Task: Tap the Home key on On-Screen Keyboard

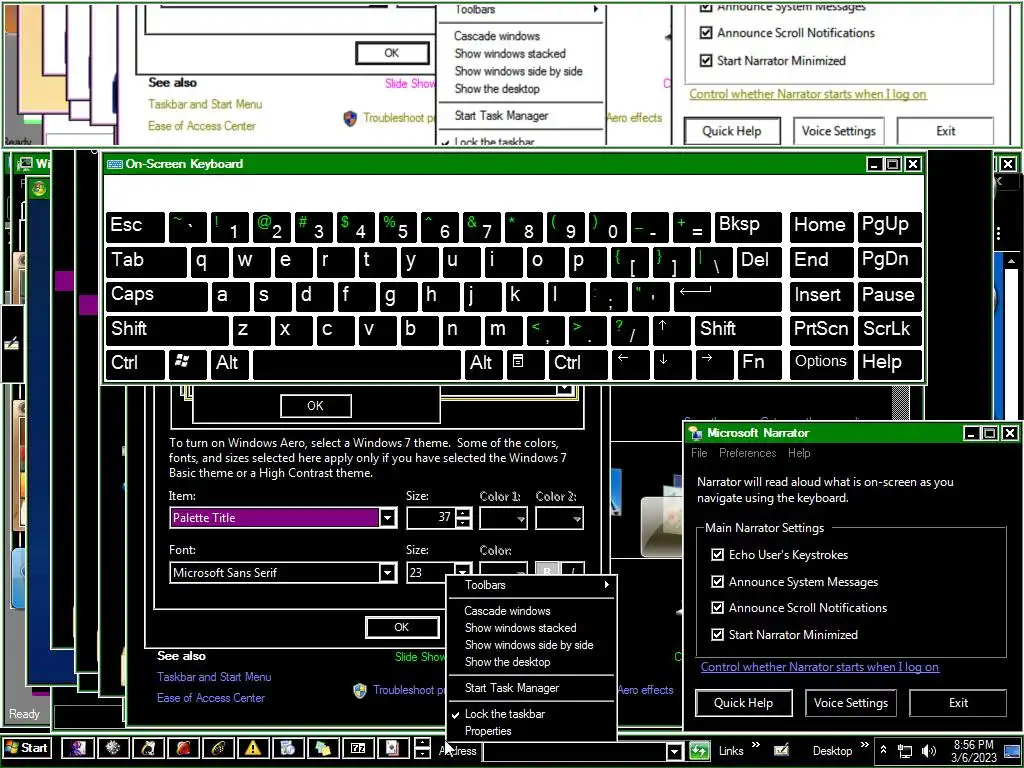Action: 821,227
